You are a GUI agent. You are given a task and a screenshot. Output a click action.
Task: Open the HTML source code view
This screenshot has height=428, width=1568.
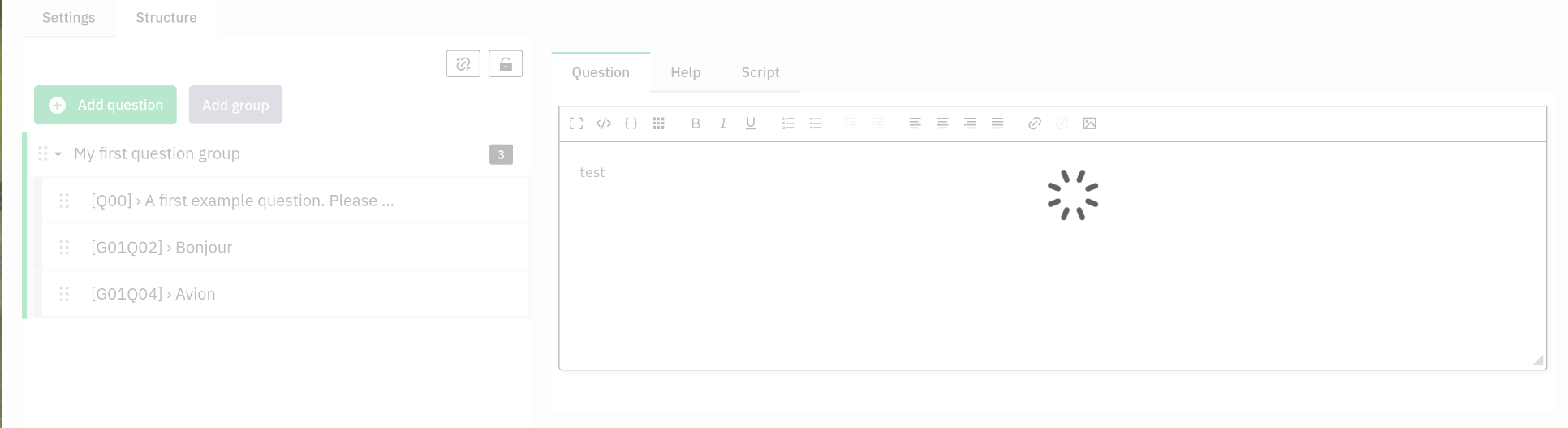click(x=603, y=123)
